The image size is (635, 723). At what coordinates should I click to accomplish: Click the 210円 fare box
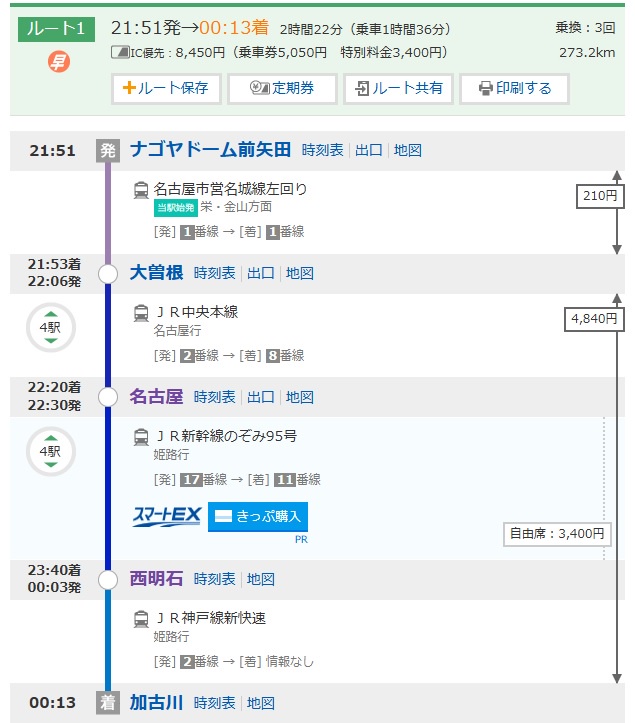pyautogui.click(x=599, y=196)
